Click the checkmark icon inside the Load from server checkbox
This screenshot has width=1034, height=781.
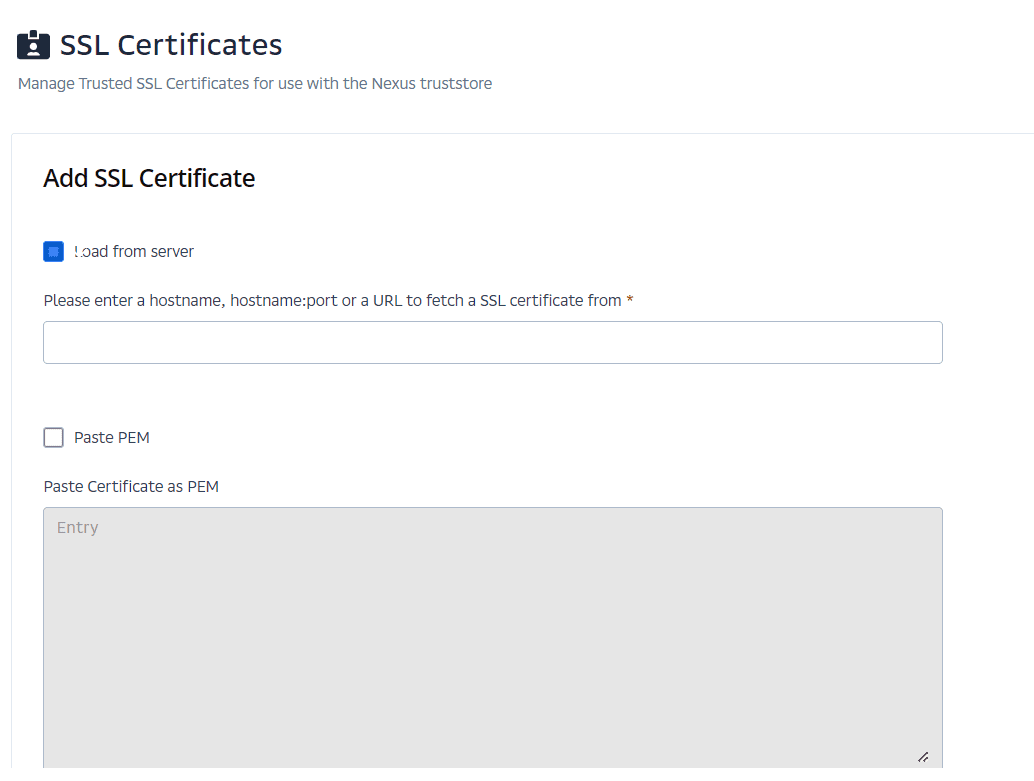click(x=53, y=251)
